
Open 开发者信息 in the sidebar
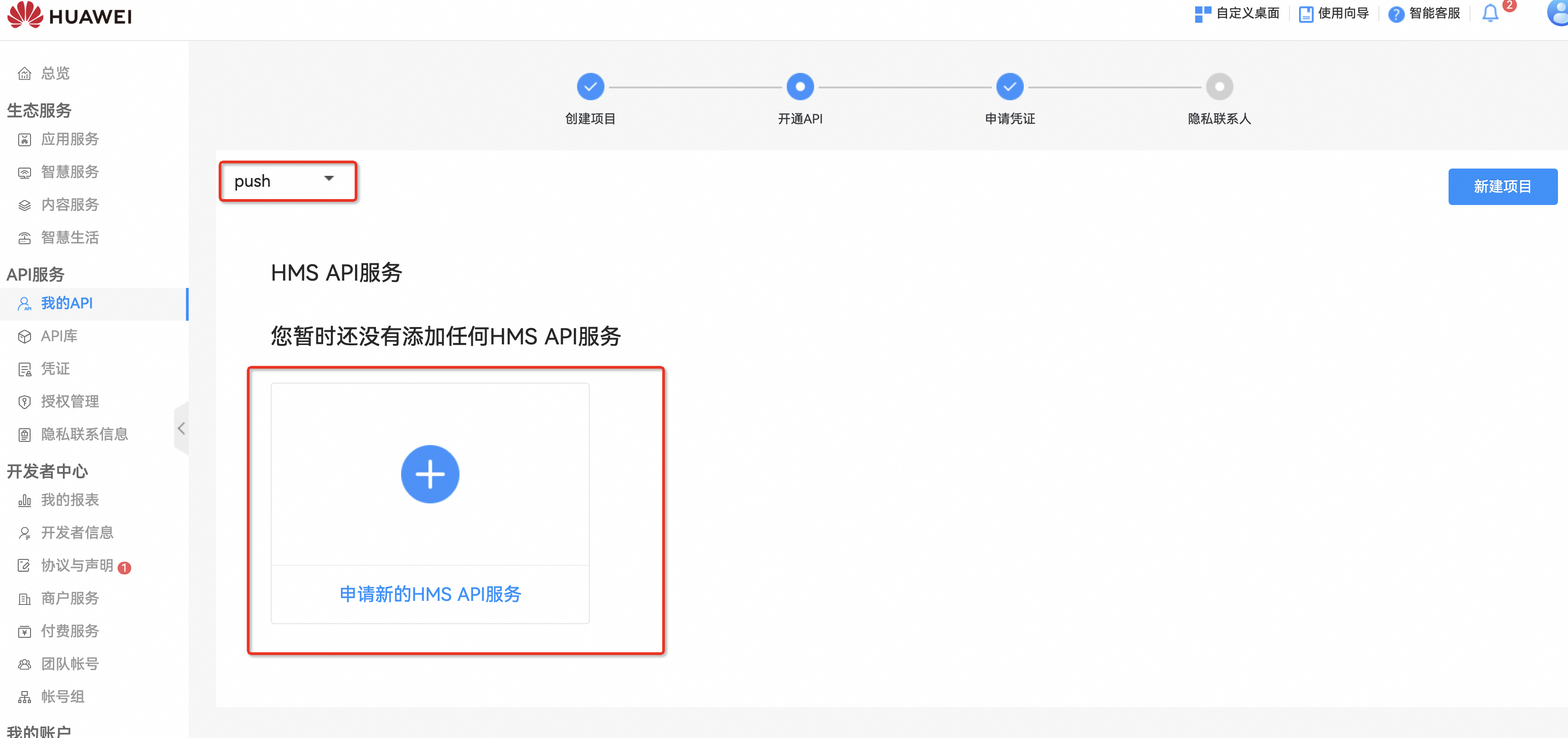(x=77, y=533)
